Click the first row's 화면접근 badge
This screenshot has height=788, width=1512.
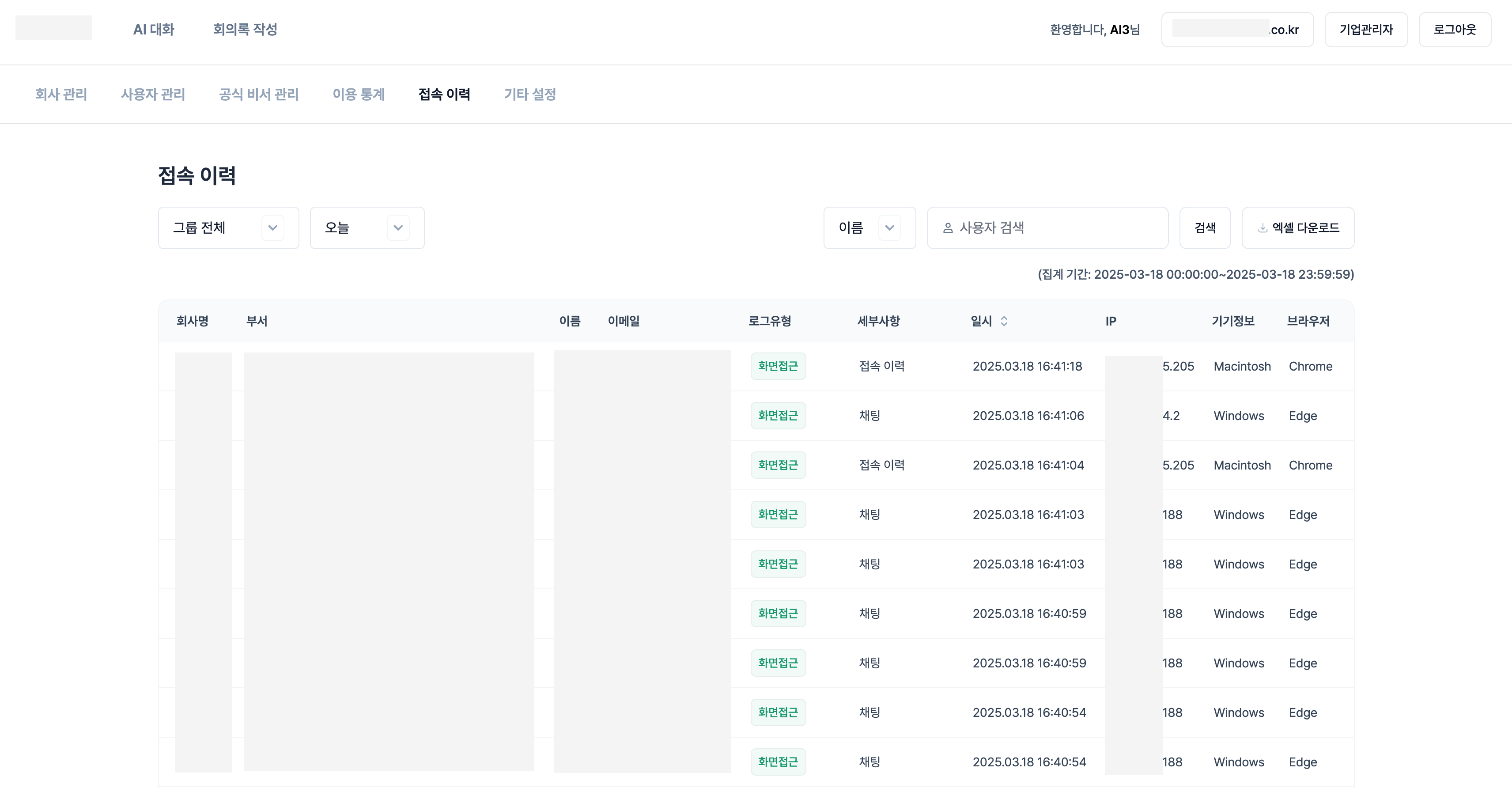(779, 367)
